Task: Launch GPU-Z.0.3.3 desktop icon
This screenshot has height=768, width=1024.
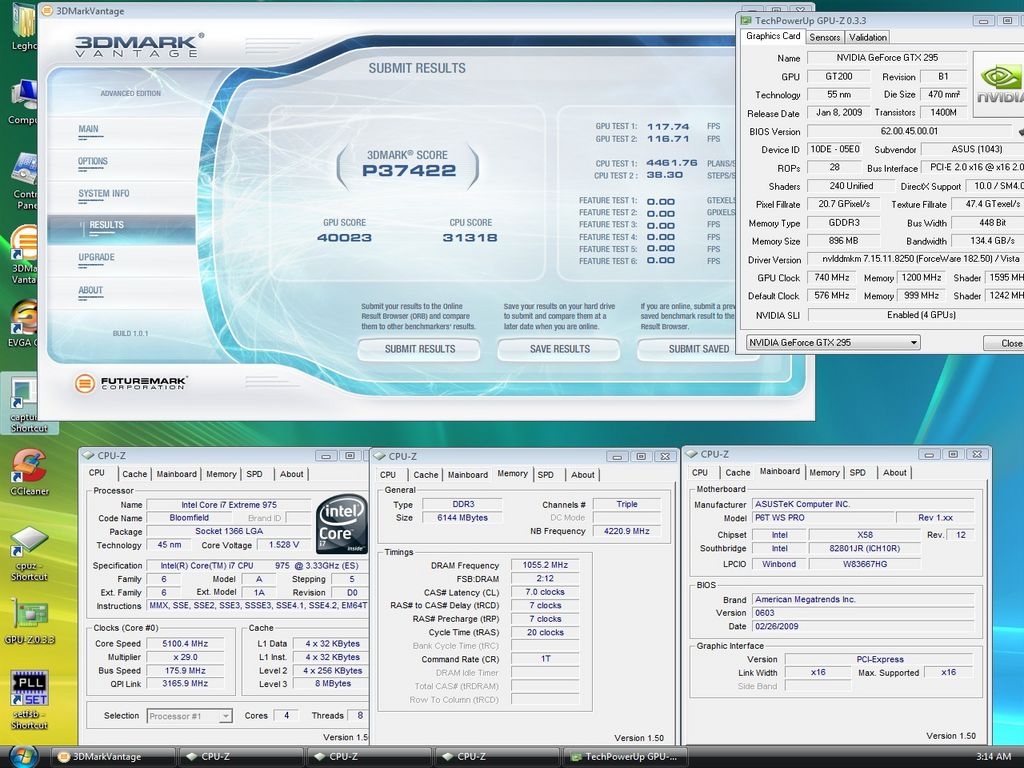Action: coord(29,620)
